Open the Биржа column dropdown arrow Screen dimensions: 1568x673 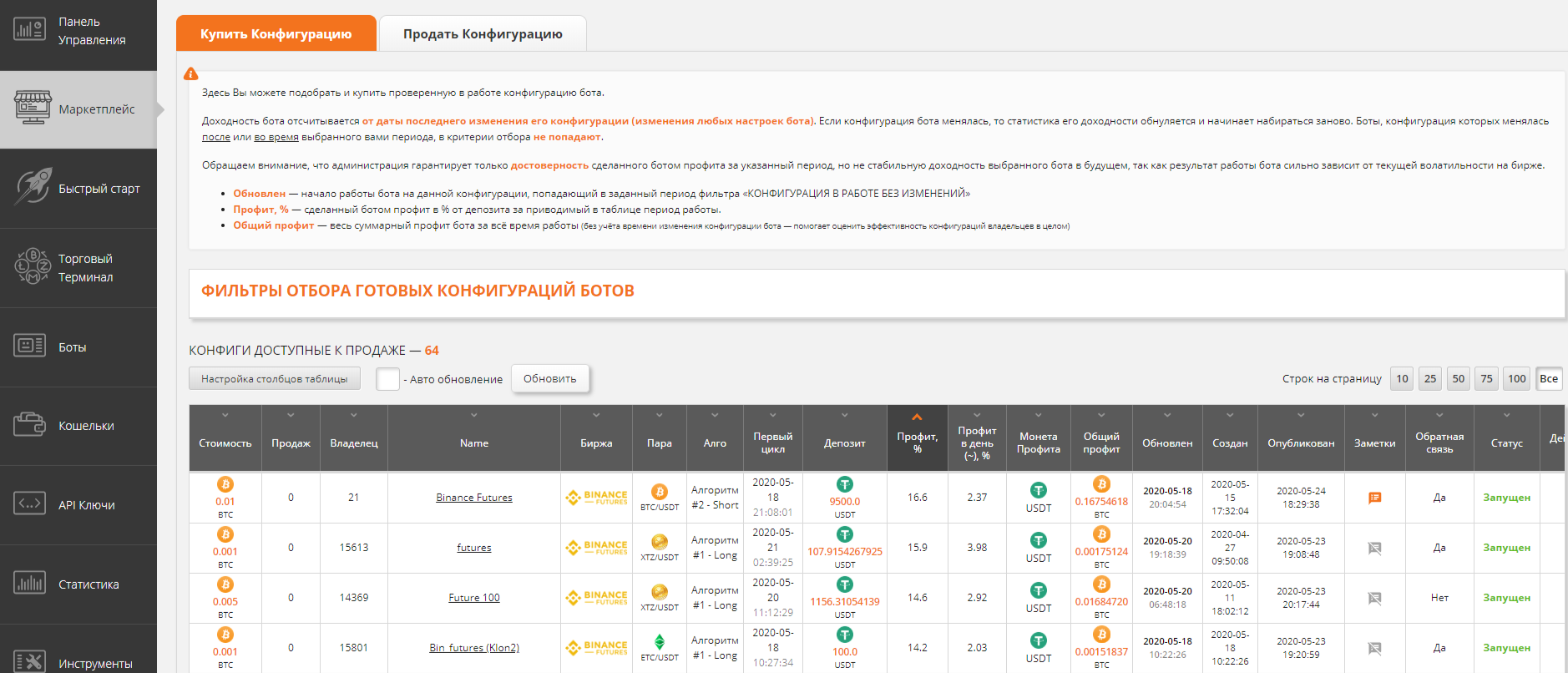[x=596, y=415]
